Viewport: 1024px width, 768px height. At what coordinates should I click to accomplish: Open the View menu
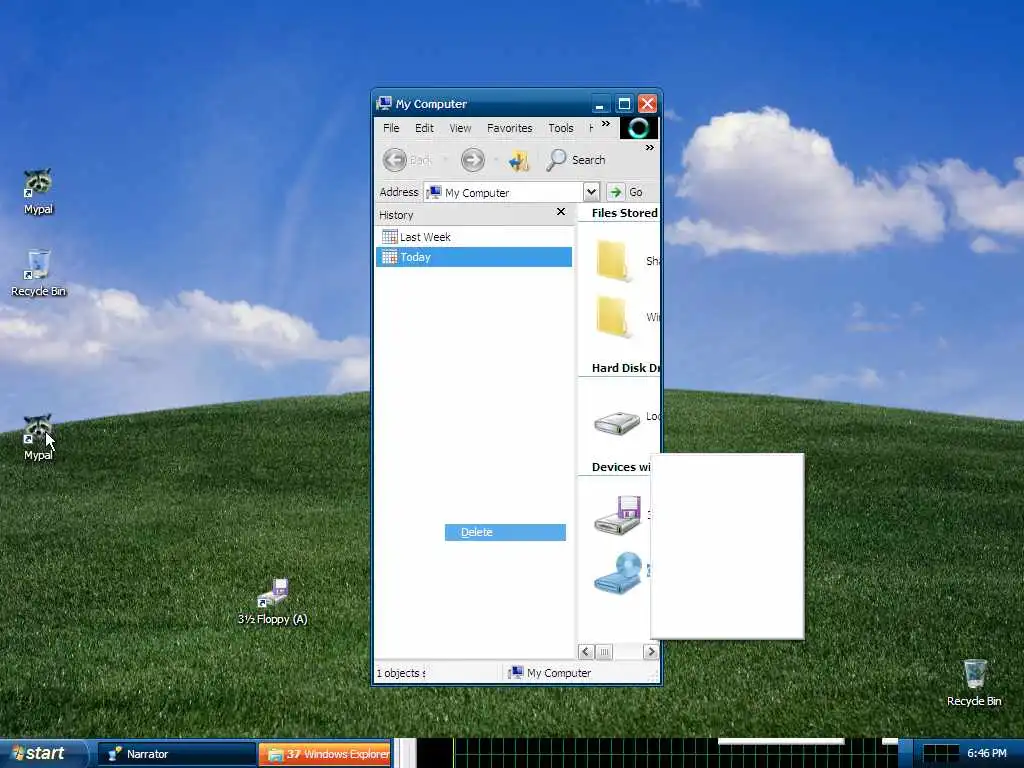[460, 128]
